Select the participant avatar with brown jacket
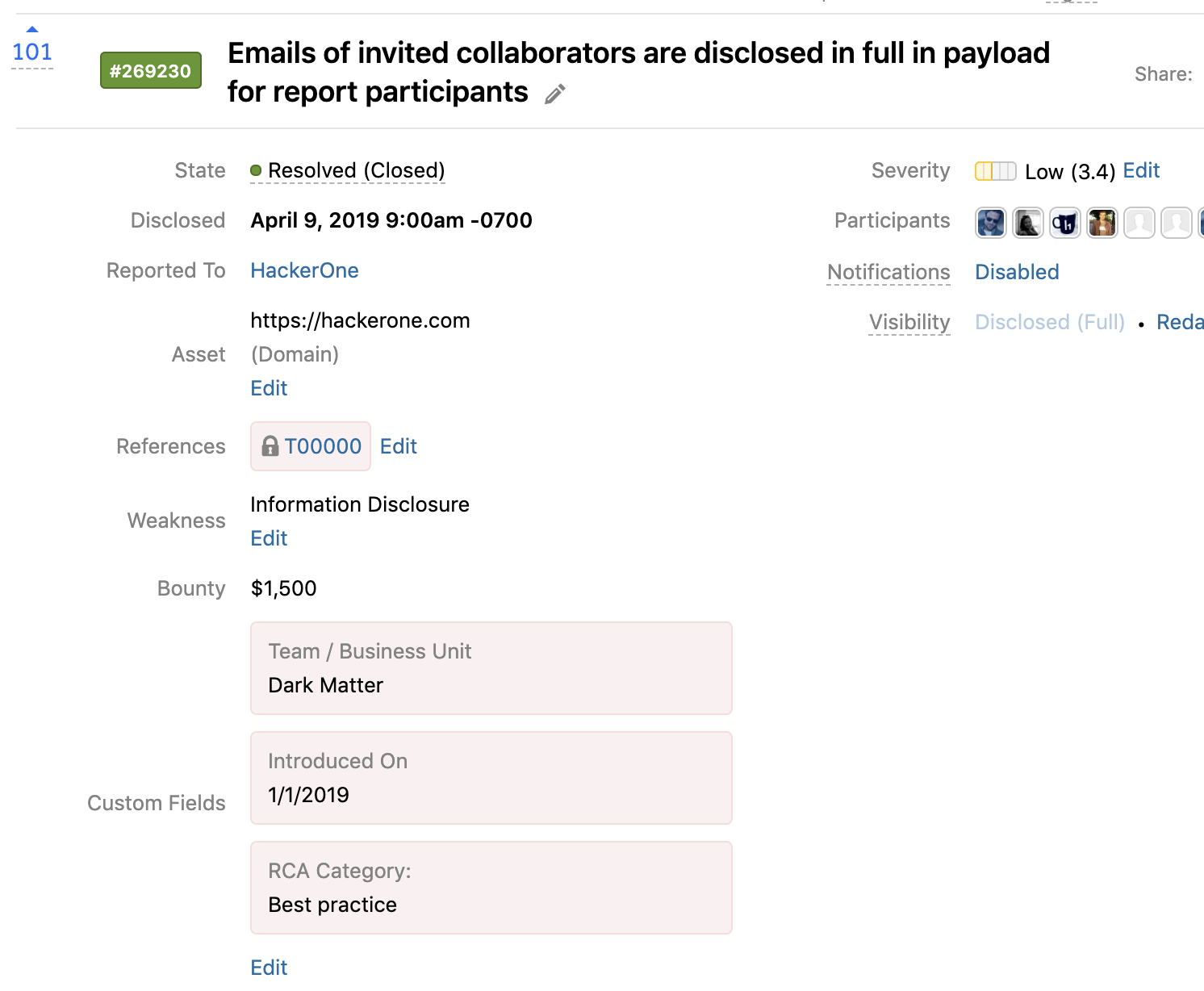1204x991 pixels. [x=1102, y=222]
